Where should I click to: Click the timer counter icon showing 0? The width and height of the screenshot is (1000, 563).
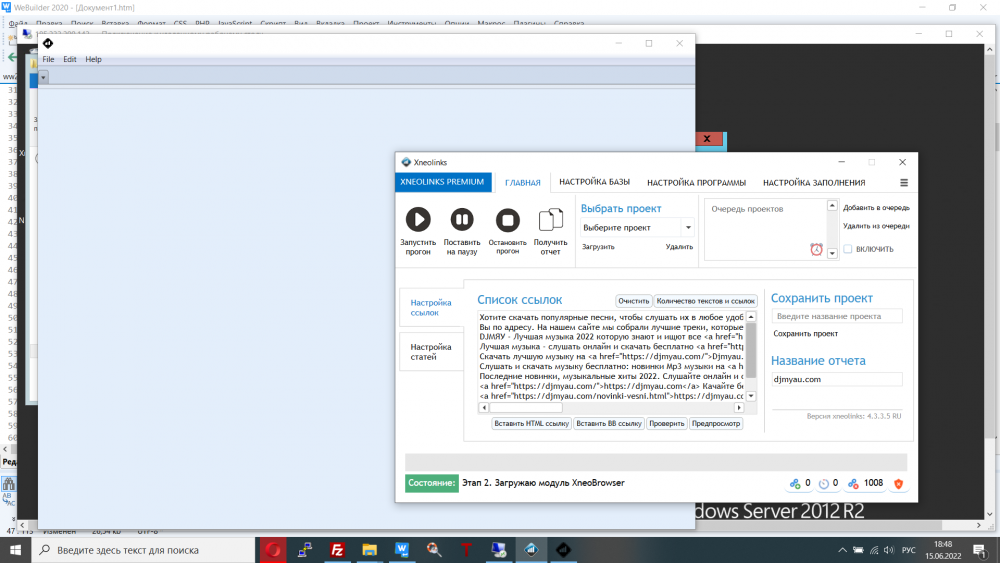[x=823, y=484]
